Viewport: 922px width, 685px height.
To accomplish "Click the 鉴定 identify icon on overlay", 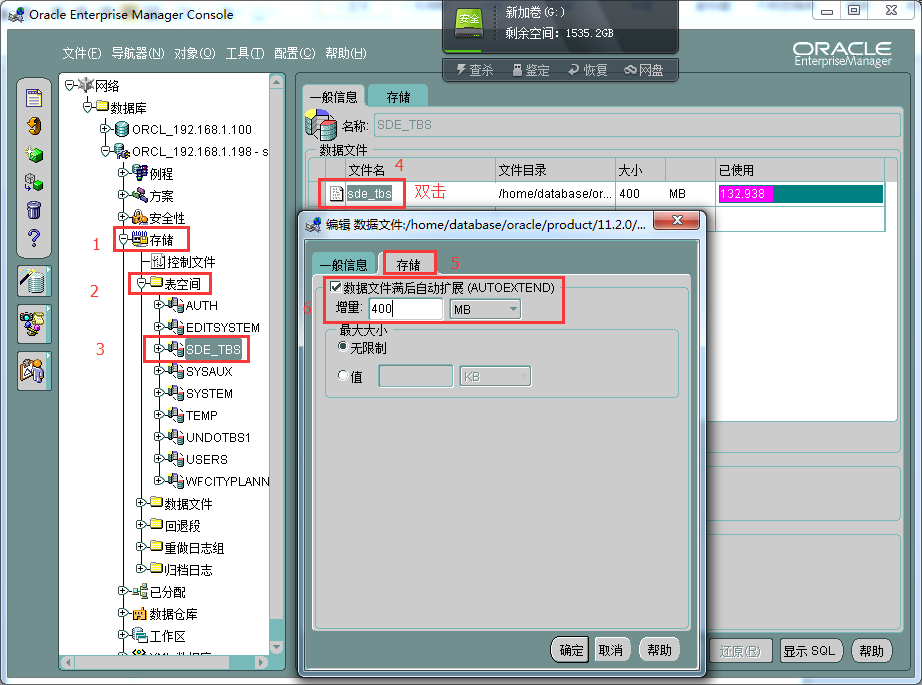I will click(517, 70).
